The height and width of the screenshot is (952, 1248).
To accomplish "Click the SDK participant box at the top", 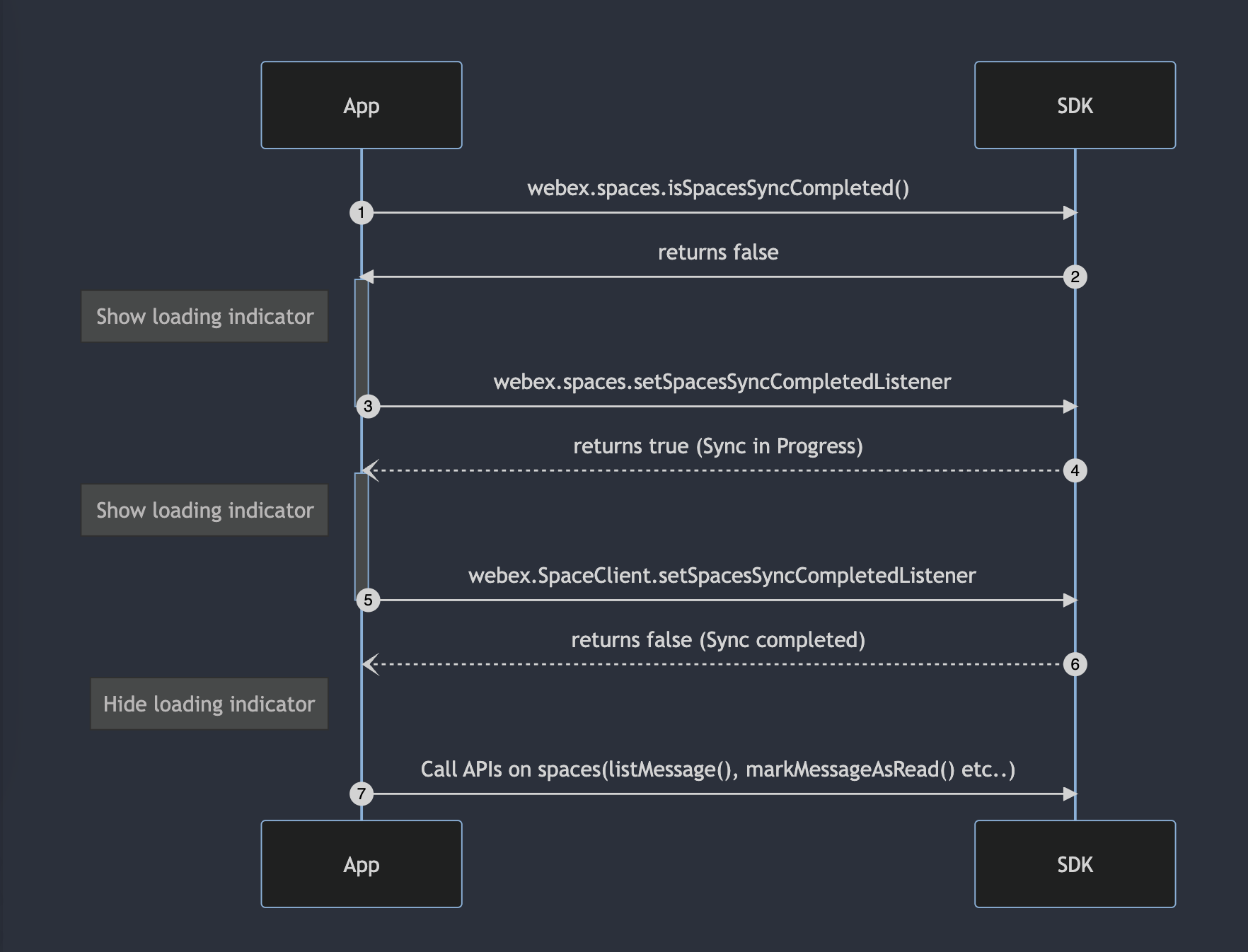I will pyautogui.click(x=1075, y=105).
